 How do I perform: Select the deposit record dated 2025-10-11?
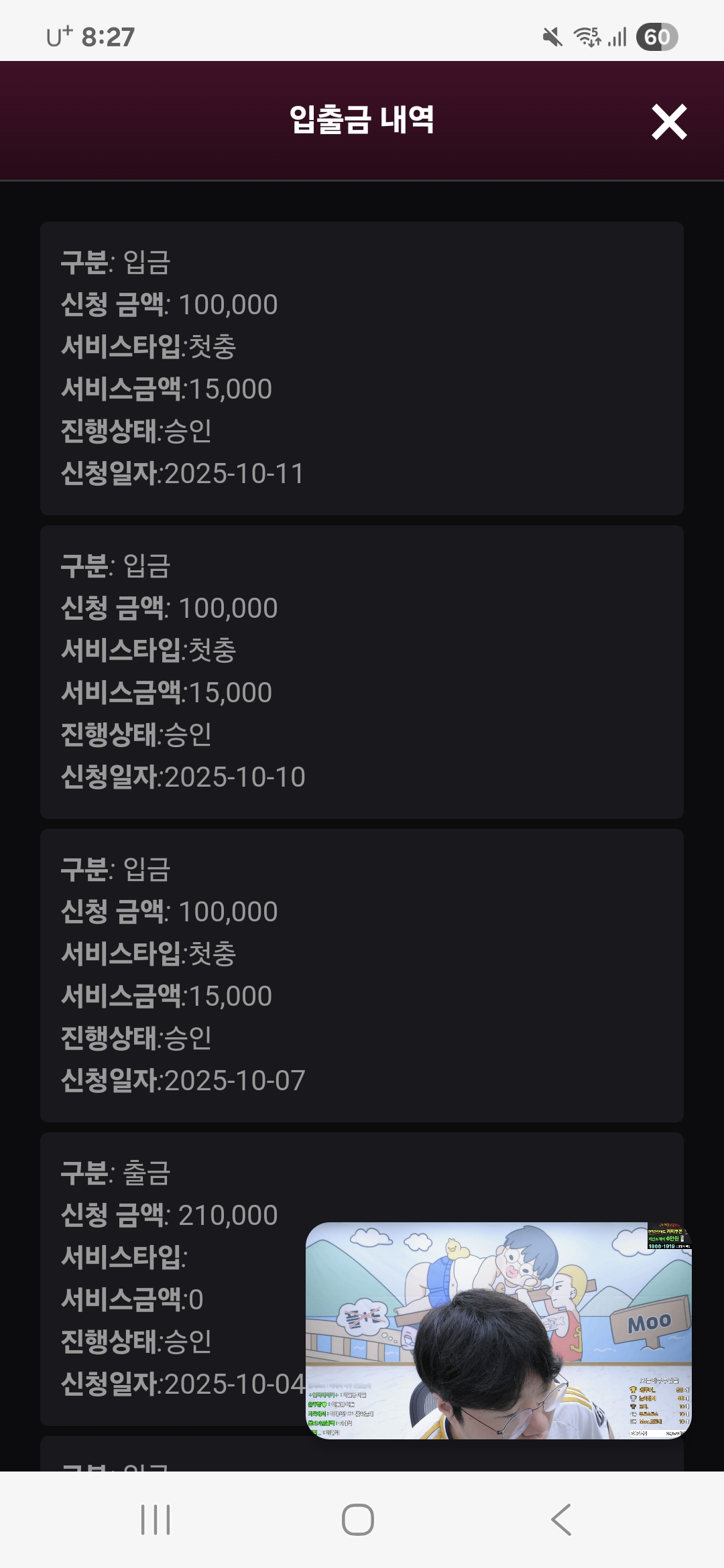click(x=362, y=368)
